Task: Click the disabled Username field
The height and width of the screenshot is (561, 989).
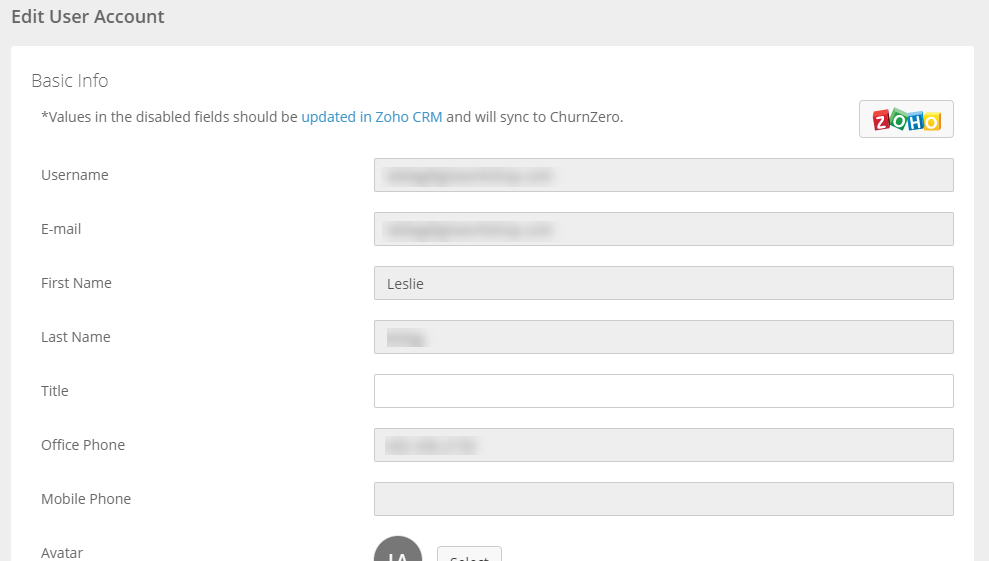Action: click(x=664, y=175)
